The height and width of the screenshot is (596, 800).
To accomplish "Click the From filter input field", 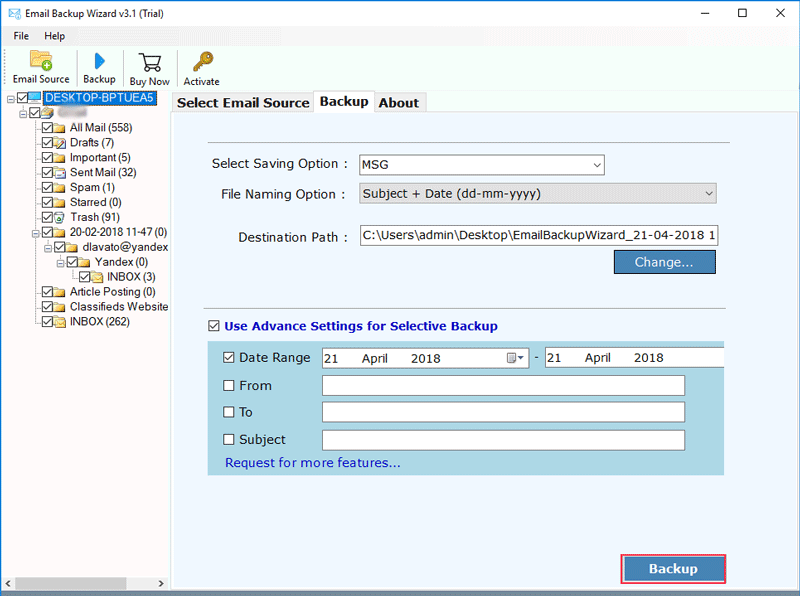I will click(x=503, y=386).
